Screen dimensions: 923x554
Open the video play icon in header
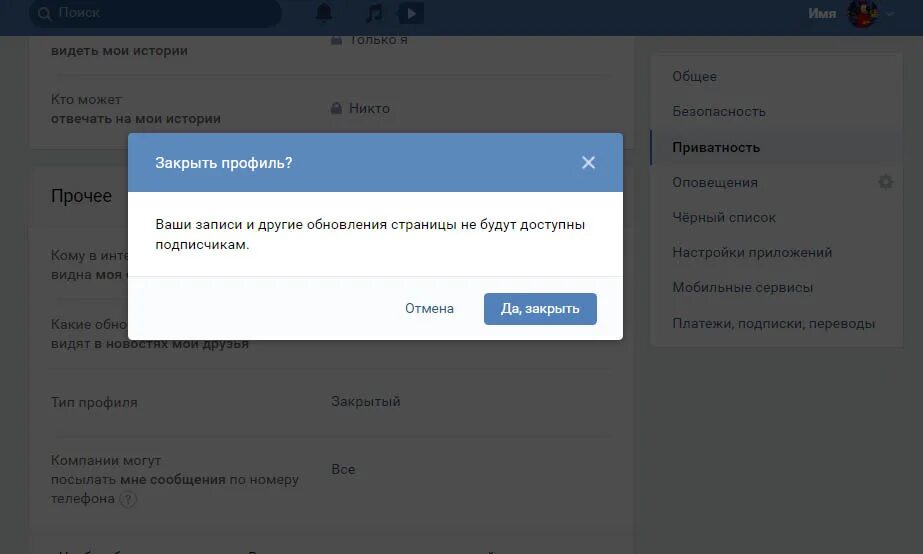411,13
